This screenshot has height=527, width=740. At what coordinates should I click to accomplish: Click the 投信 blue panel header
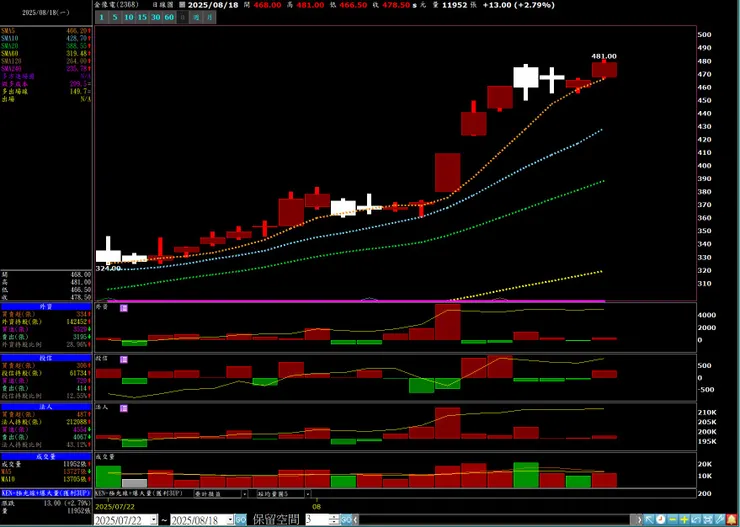click(46, 358)
